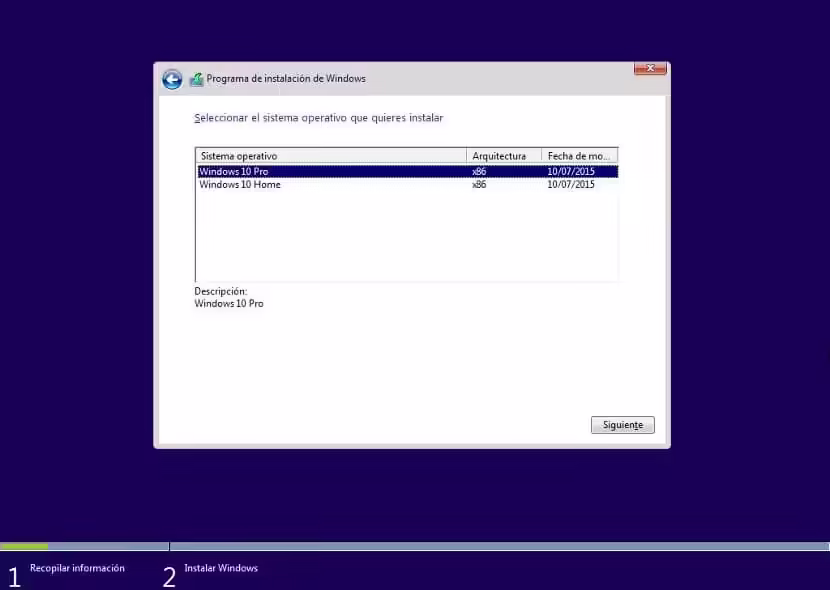Click the Programa de instalación de Windows title
Screen dimensions: 830x590
pyautogui.click(x=286, y=78)
